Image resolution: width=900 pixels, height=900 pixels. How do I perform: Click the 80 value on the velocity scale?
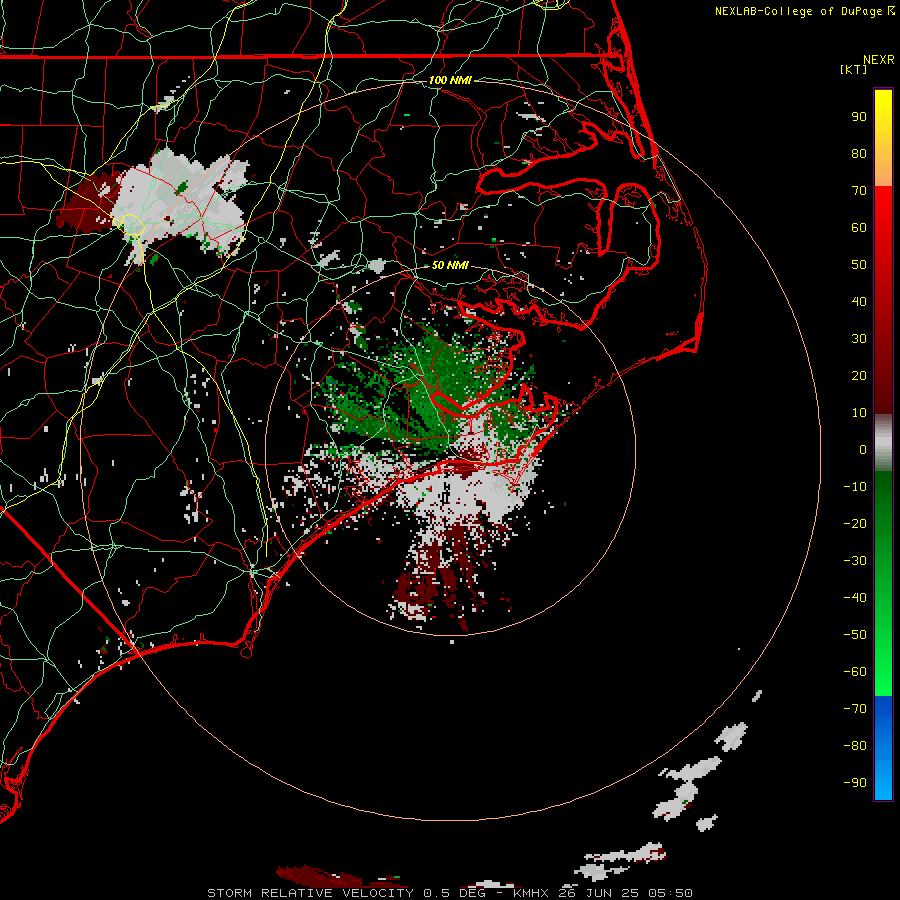pos(859,154)
